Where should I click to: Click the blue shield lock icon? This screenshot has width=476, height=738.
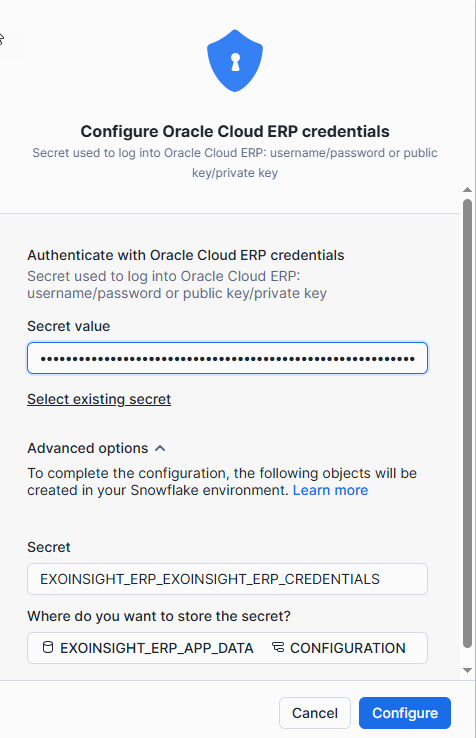tap(235, 61)
